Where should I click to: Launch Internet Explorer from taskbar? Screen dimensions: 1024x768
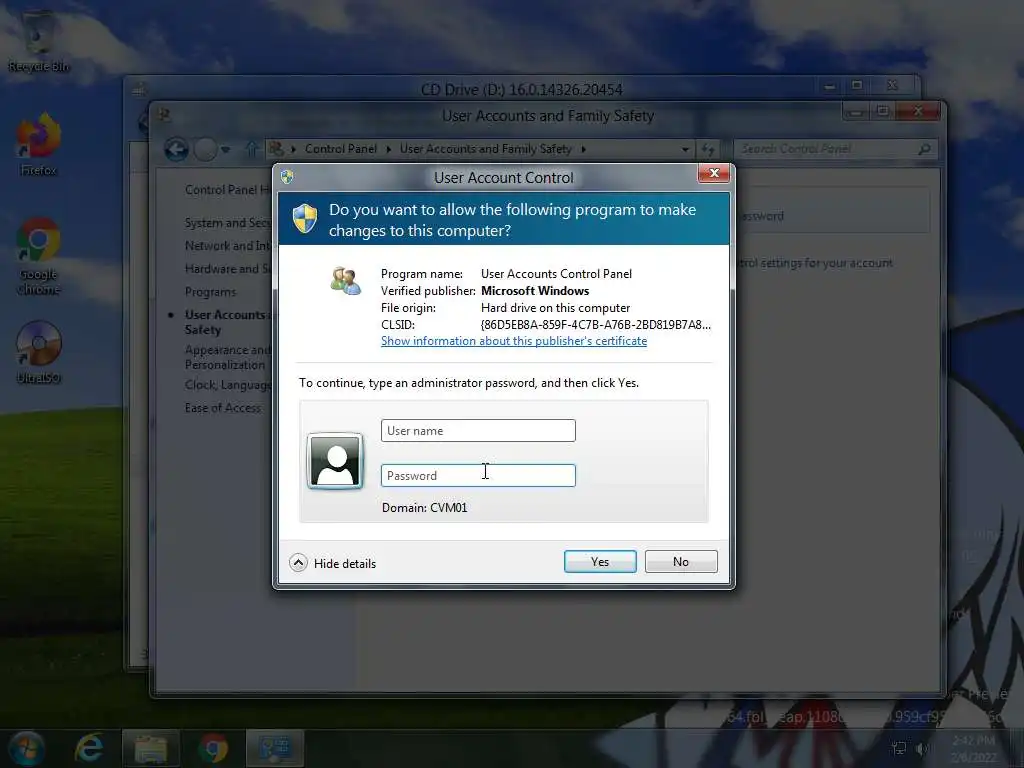[89, 748]
